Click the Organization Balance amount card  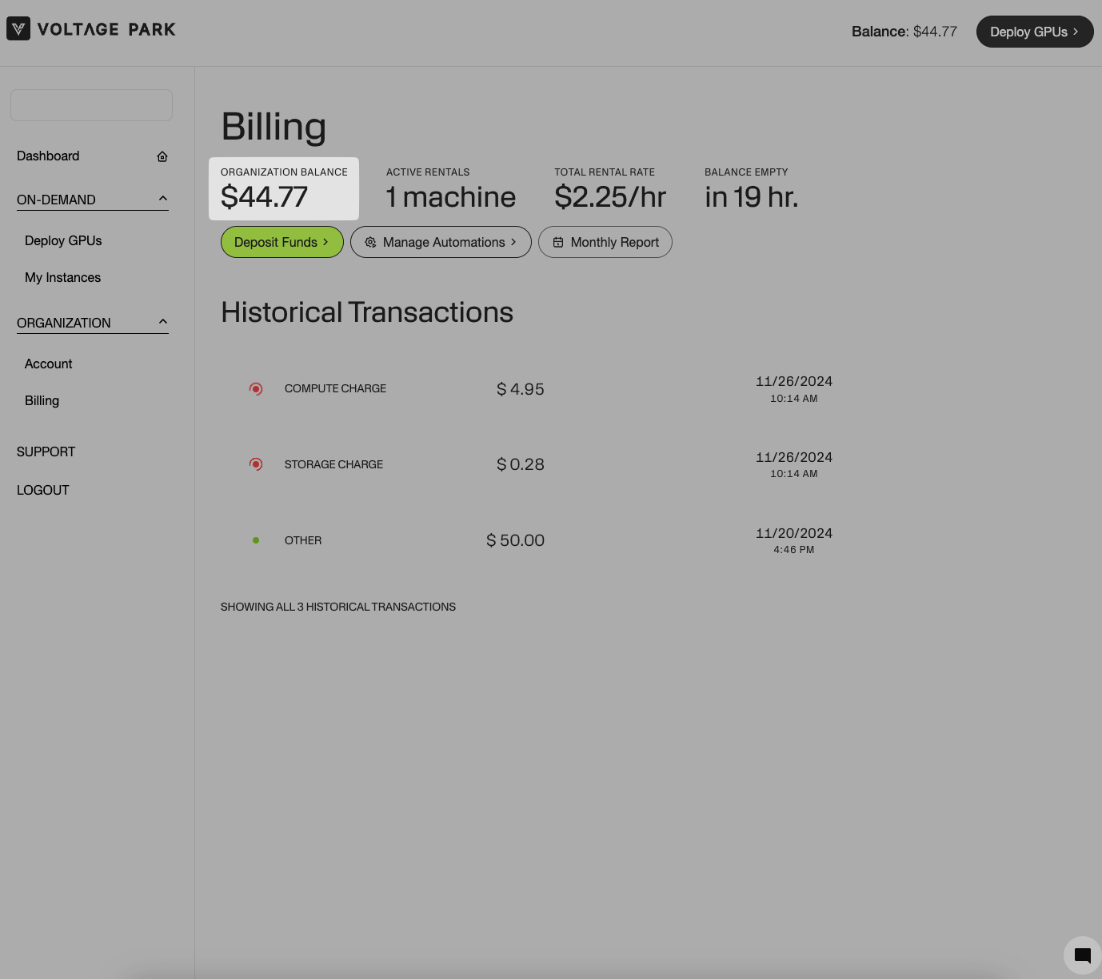(283, 188)
